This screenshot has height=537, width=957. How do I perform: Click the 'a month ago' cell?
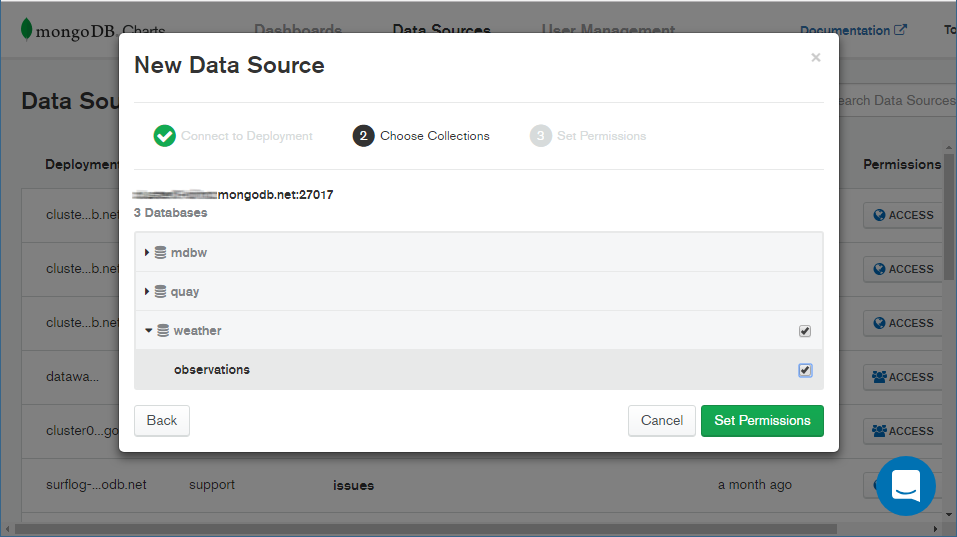point(754,485)
